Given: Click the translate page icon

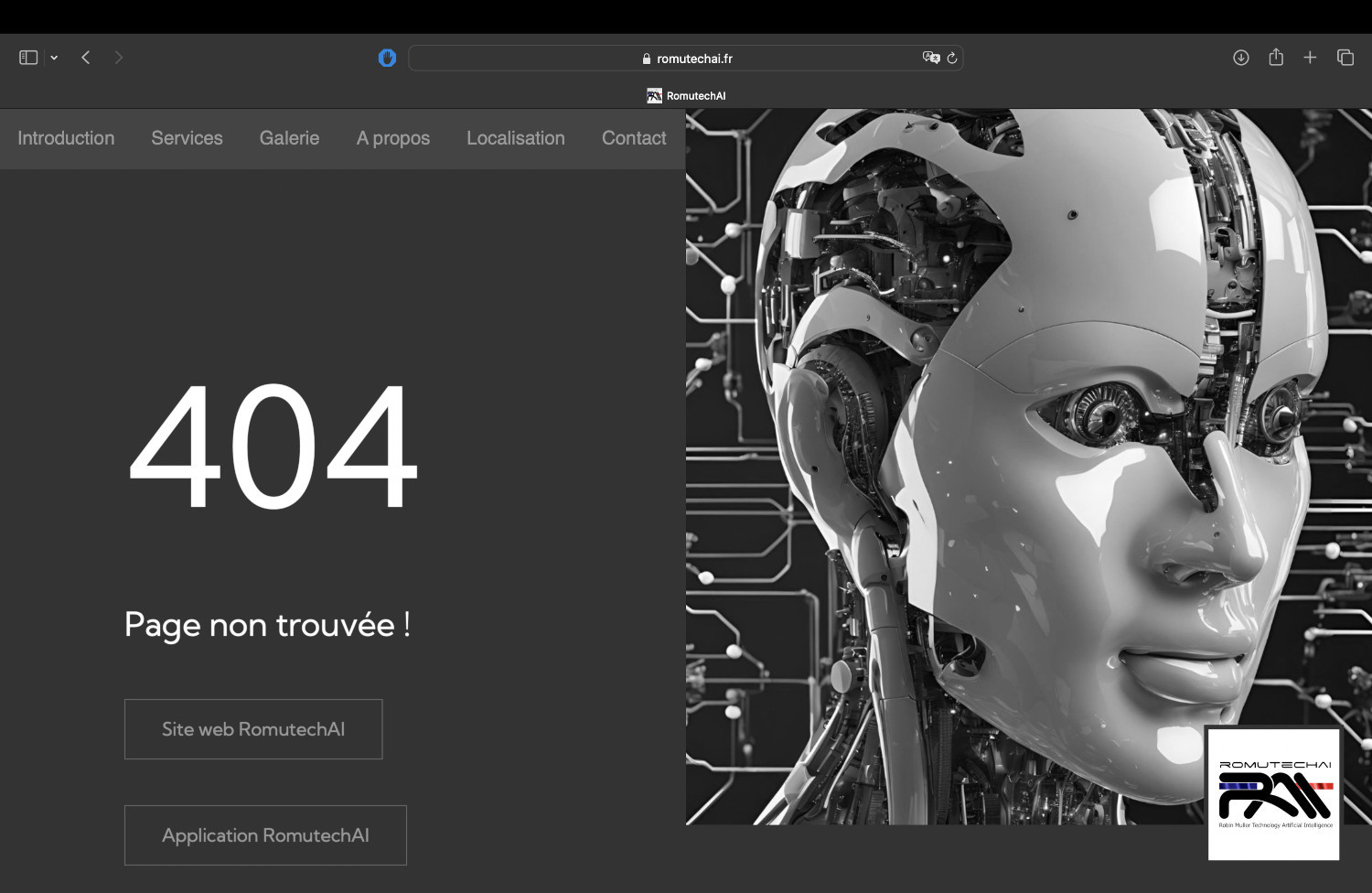Looking at the screenshot, I should click(930, 58).
